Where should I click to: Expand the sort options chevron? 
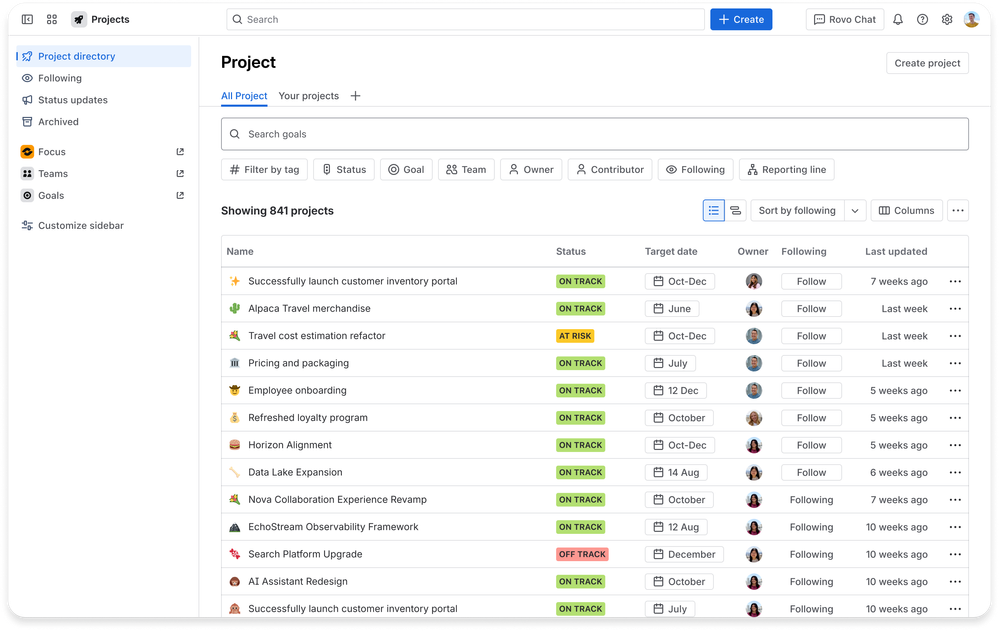click(x=855, y=210)
